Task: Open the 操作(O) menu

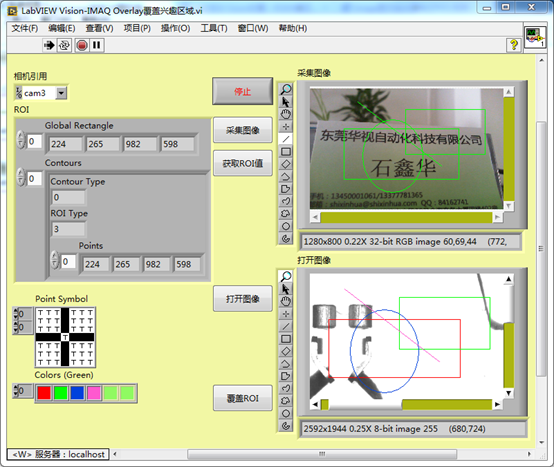Action: (176, 28)
